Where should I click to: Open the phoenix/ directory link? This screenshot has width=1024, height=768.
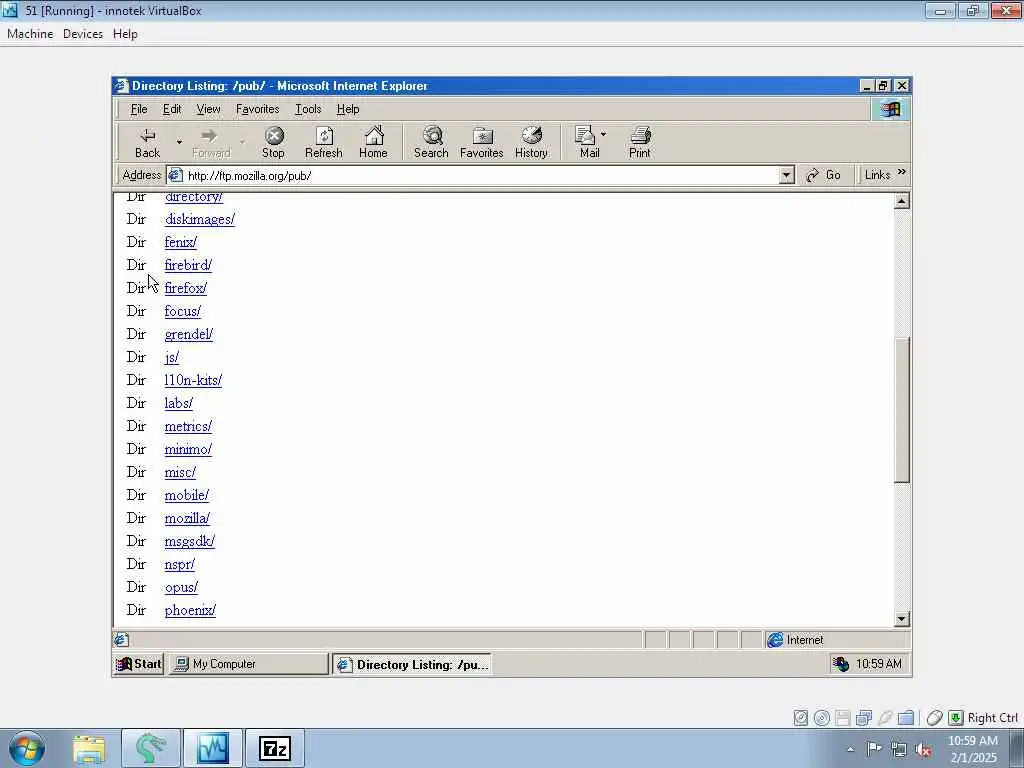(190, 610)
